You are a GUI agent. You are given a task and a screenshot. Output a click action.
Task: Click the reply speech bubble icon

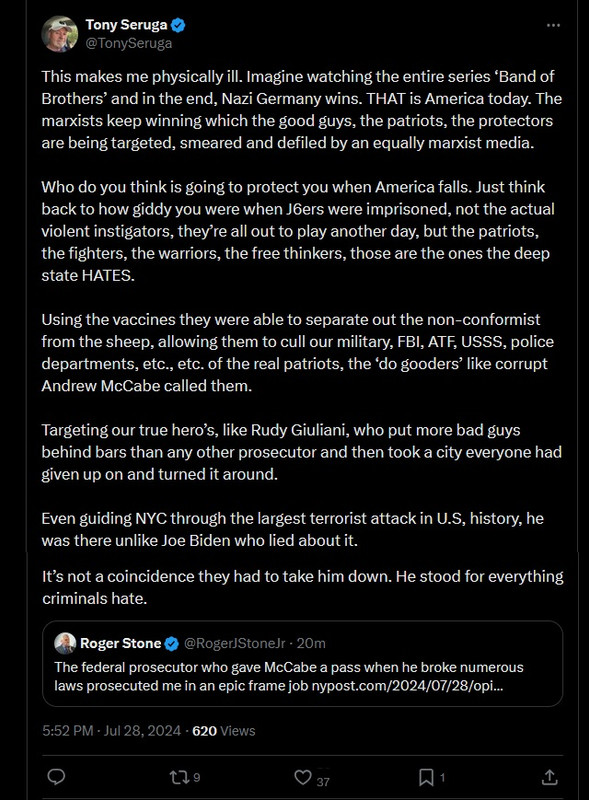[x=56, y=777]
